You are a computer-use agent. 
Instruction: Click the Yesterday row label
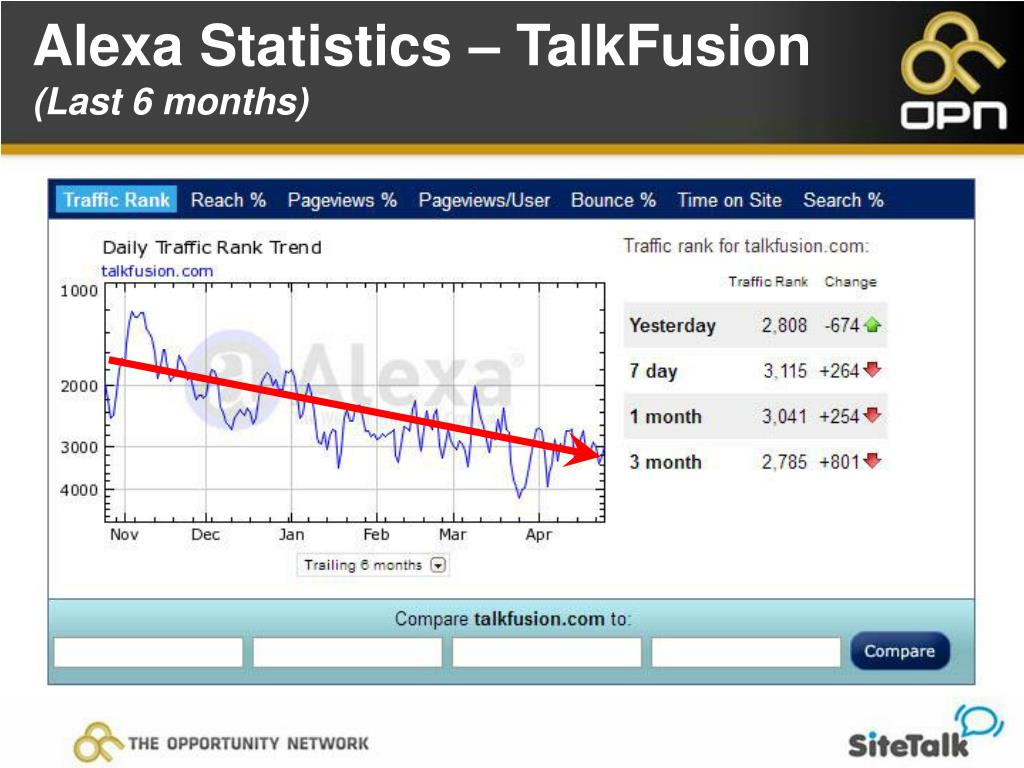coord(673,325)
